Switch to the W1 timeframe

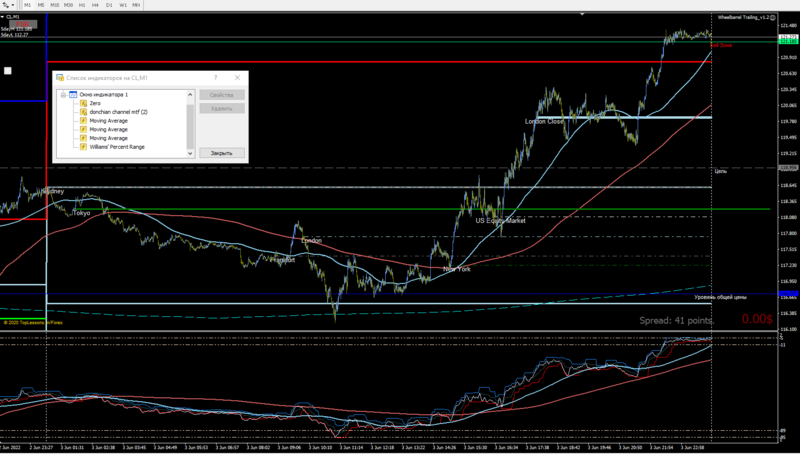123,5
